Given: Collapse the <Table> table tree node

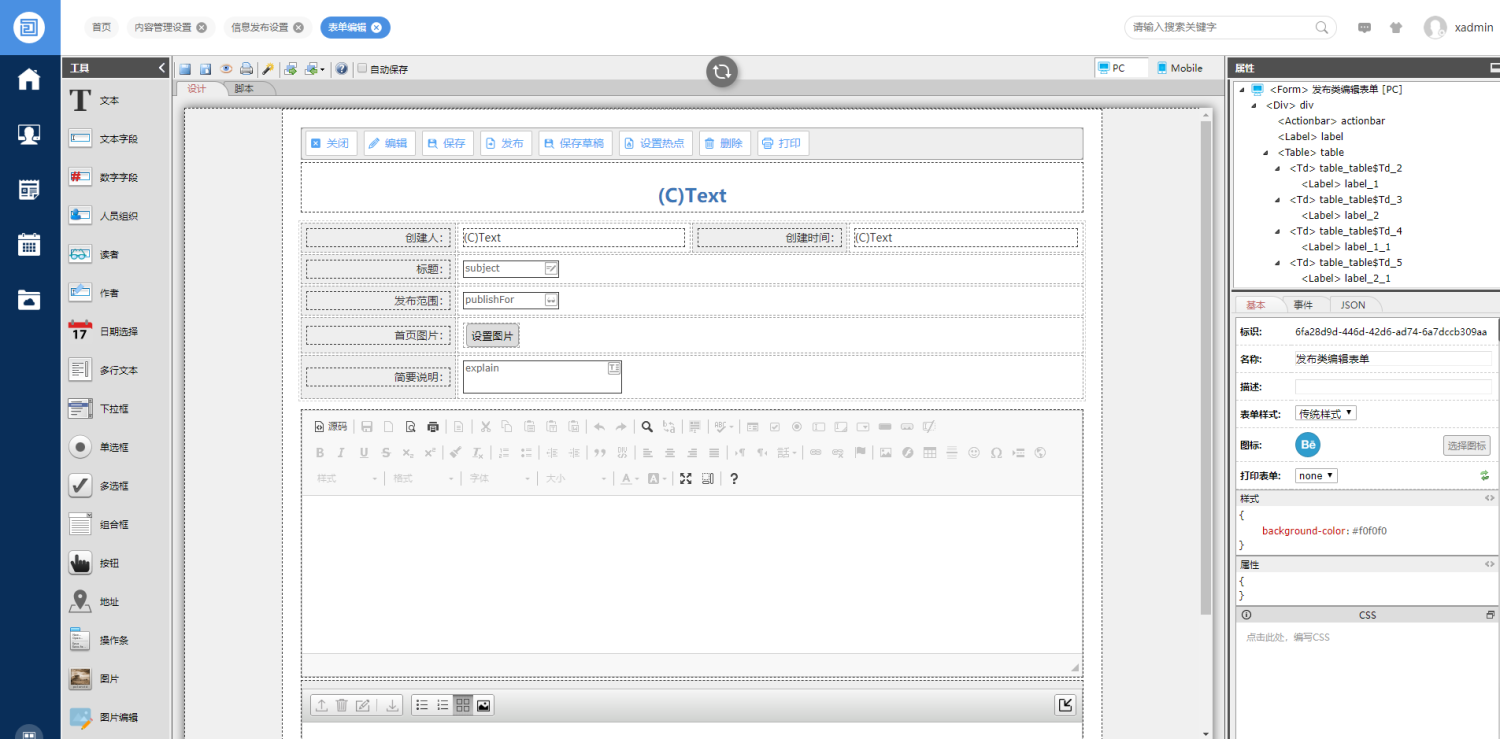Looking at the screenshot, I should (x=1266, y=153).
